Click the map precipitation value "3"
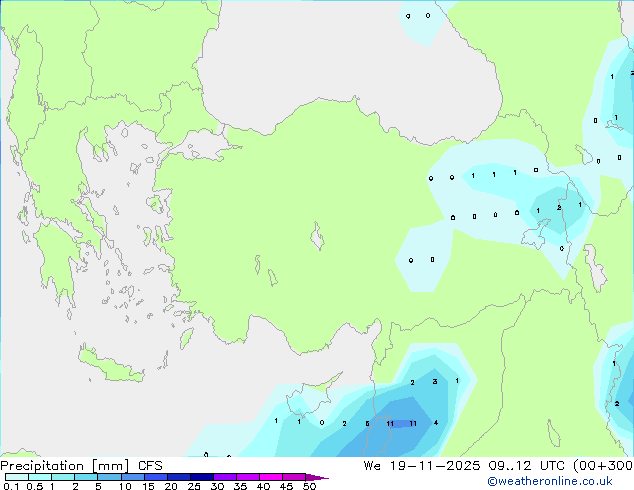The width and height of the screenshot is (634, 490). [435, 381]
